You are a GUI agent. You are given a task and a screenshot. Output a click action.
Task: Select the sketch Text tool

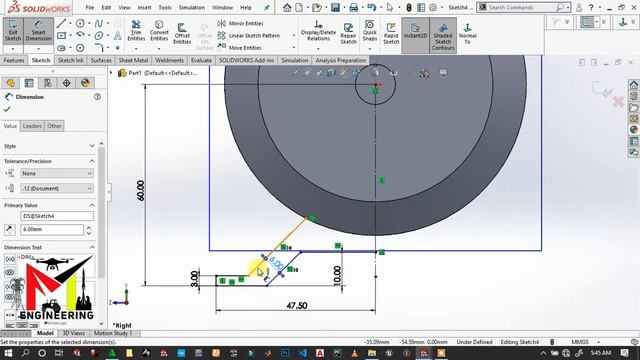118,36
